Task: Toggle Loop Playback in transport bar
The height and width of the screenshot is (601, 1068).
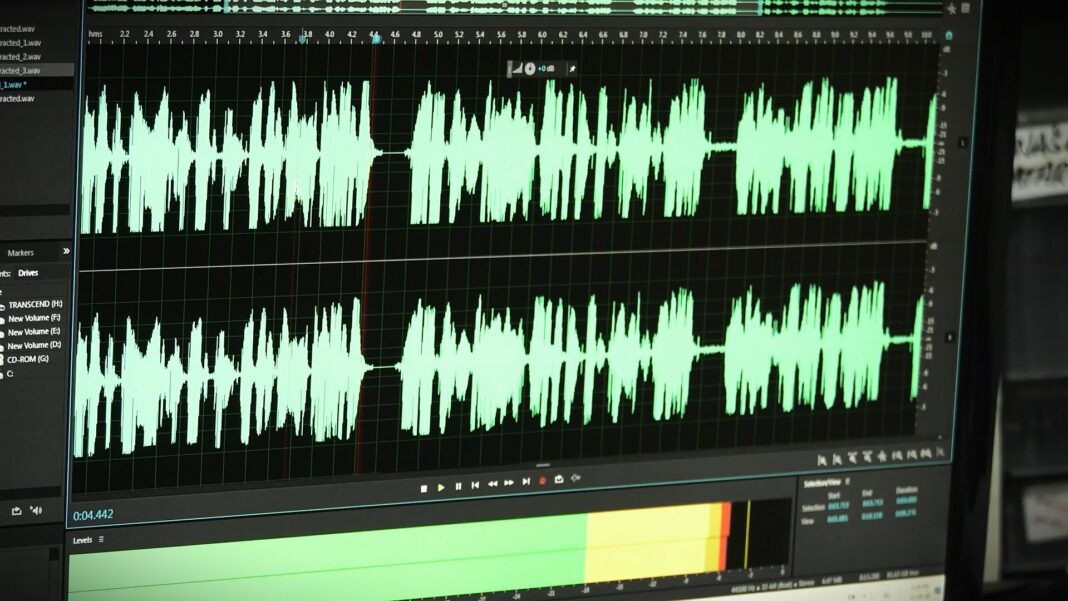Action: coord(559,480)
